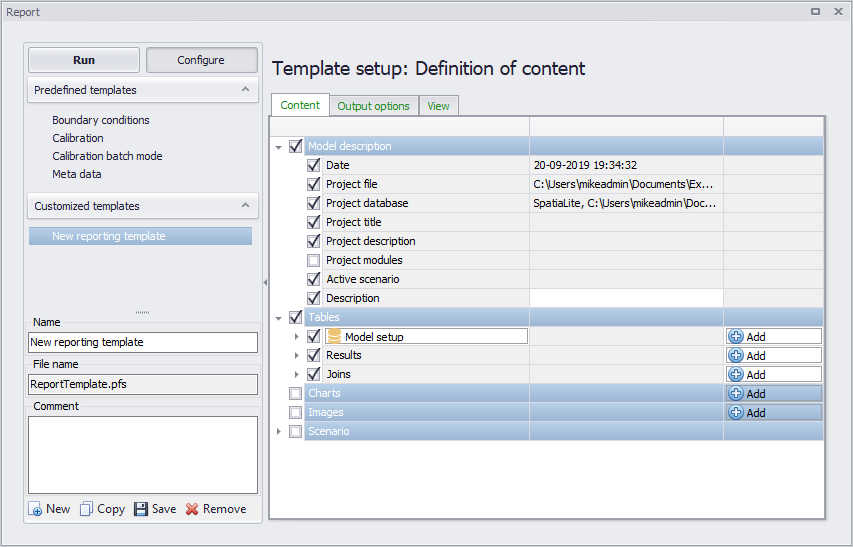
Task: Click the Configure button
Action: 201,60
